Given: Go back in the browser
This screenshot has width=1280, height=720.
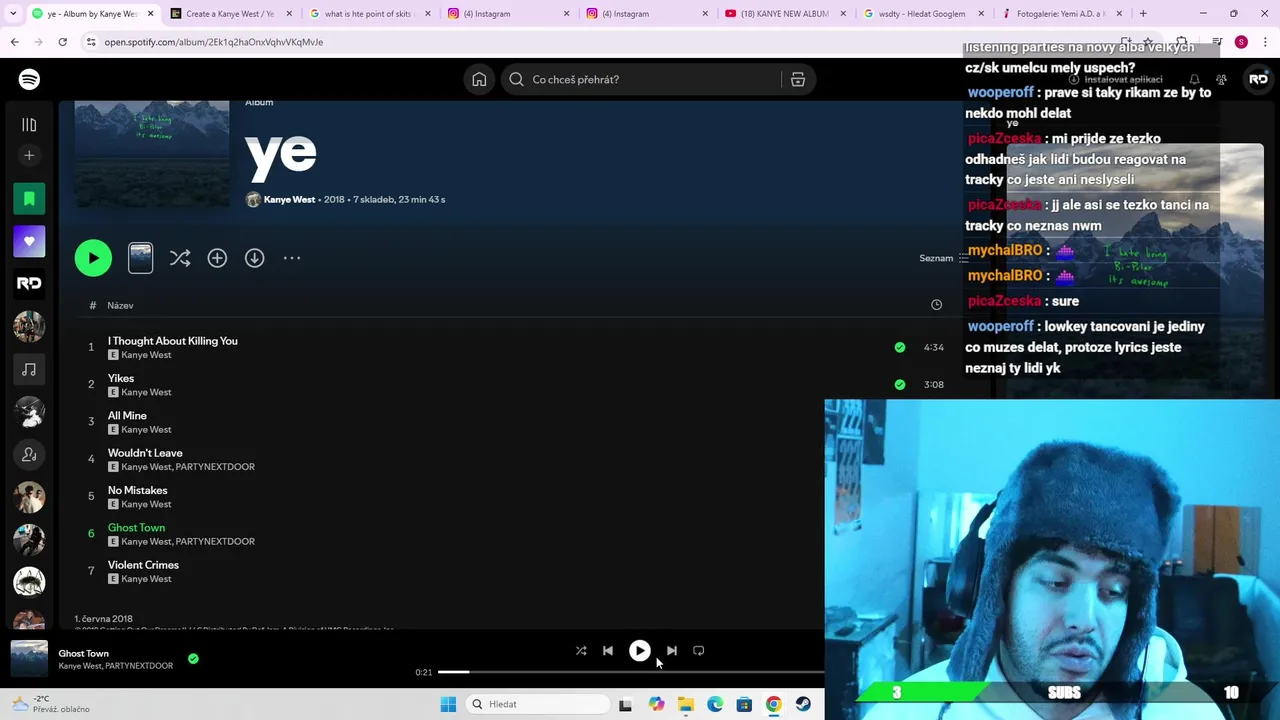Looking at the screenshot, I should click(x=14, y=42).
